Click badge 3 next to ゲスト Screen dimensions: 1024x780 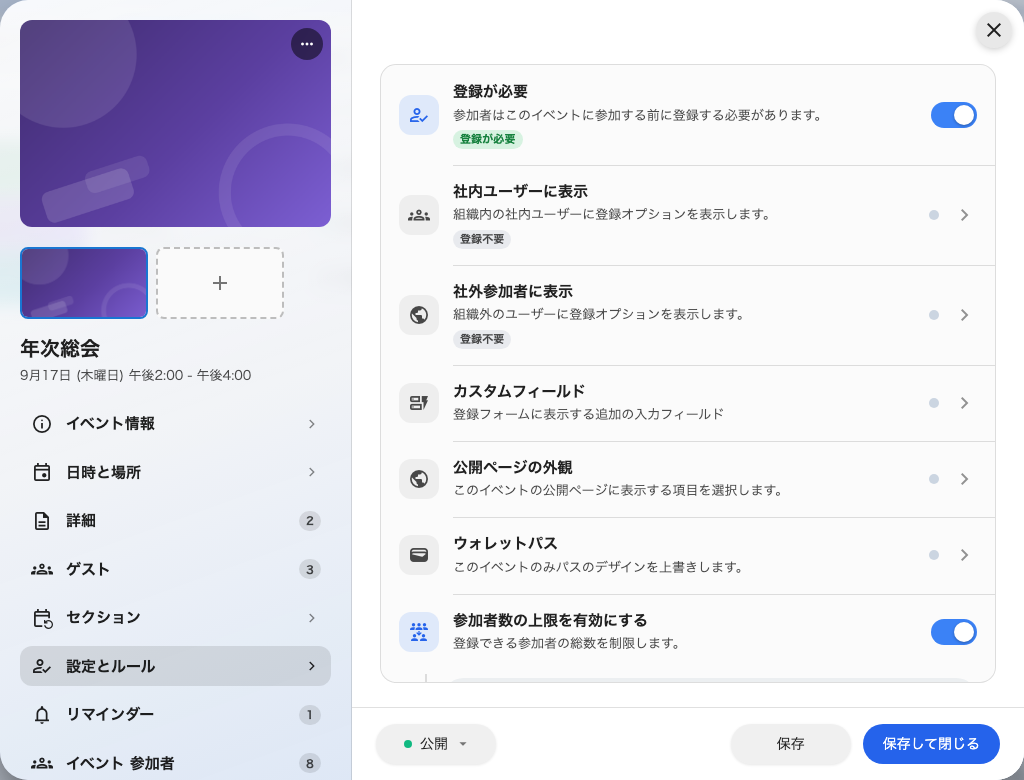310,570
